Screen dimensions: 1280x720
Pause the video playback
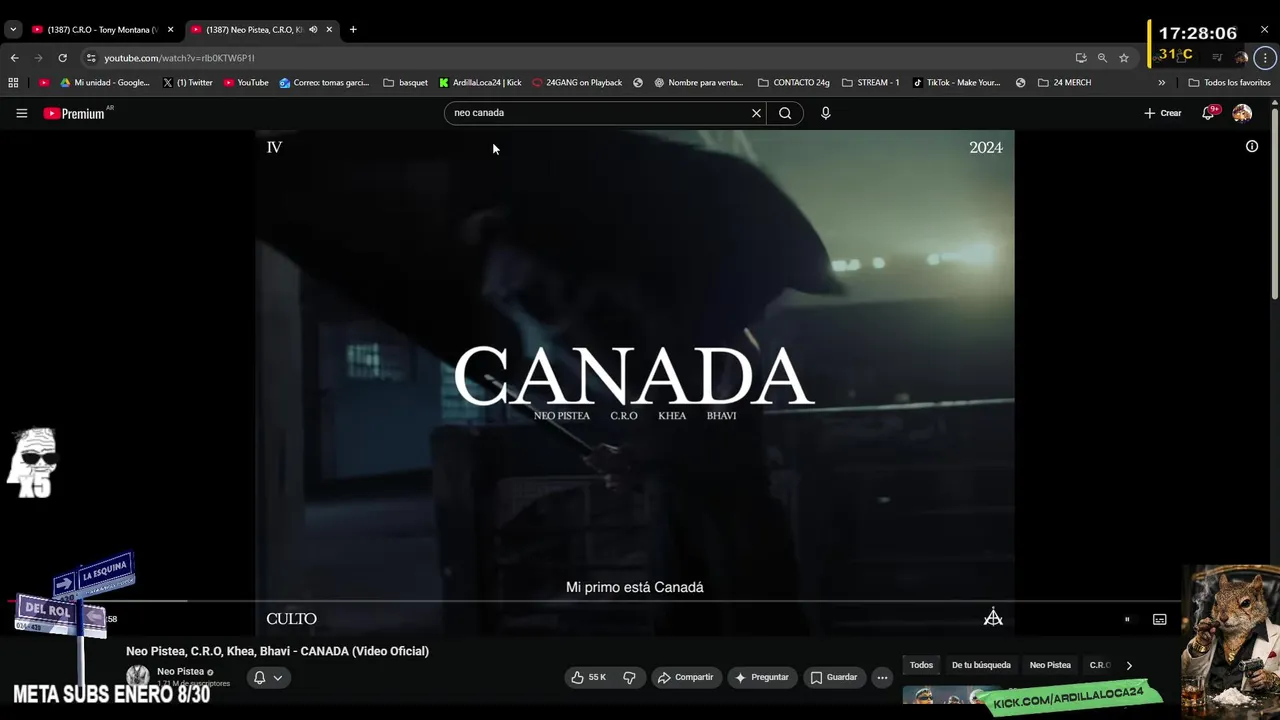coord(1127,619)
